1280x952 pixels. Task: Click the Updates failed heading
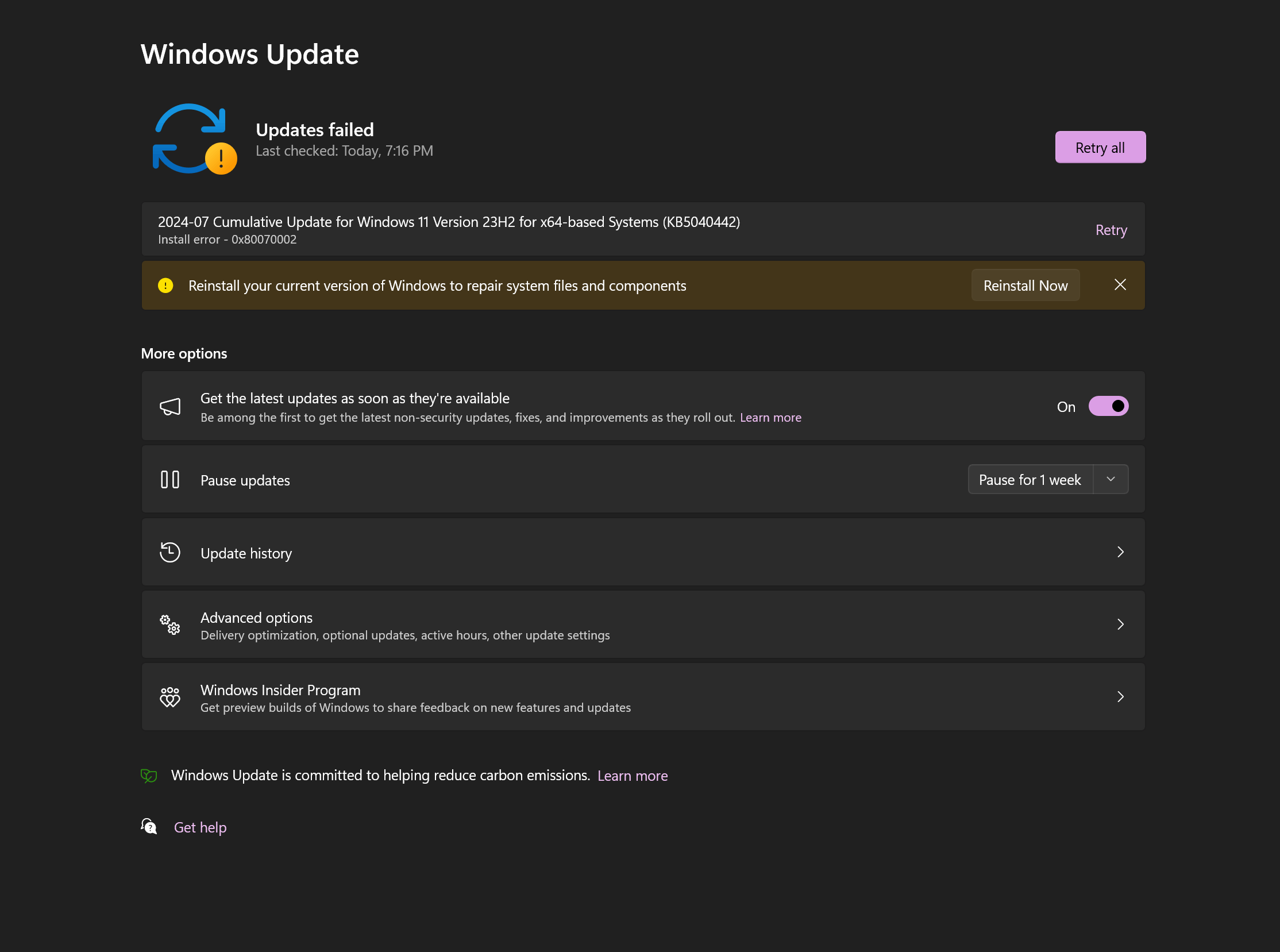click(315, 130)
